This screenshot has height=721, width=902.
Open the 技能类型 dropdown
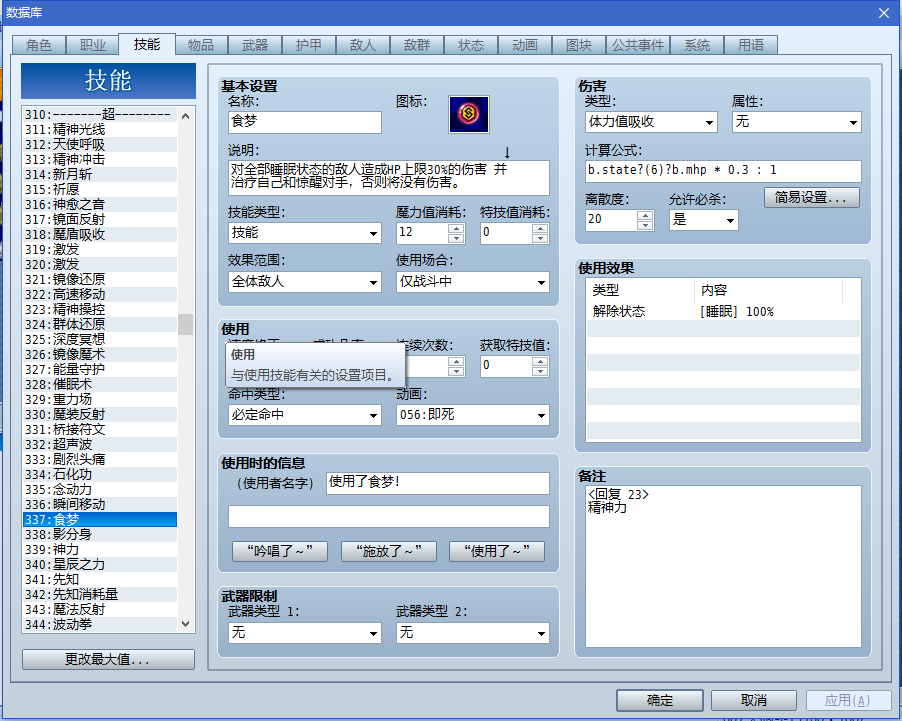(x=305, y=233)
